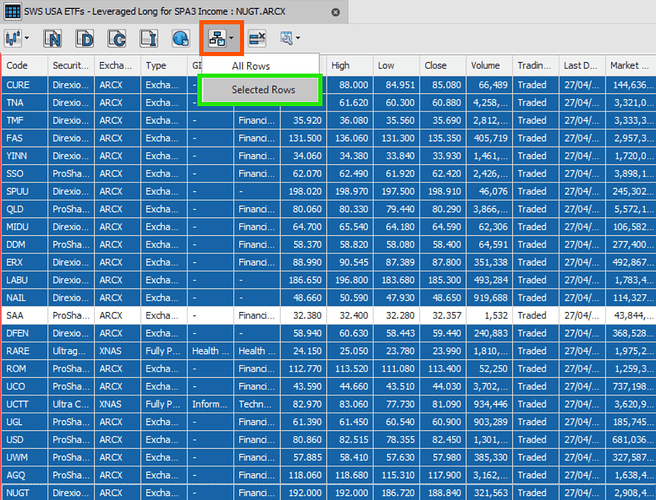Open the candlestick chart tool
656x500 pixels.
pos(13,38)
